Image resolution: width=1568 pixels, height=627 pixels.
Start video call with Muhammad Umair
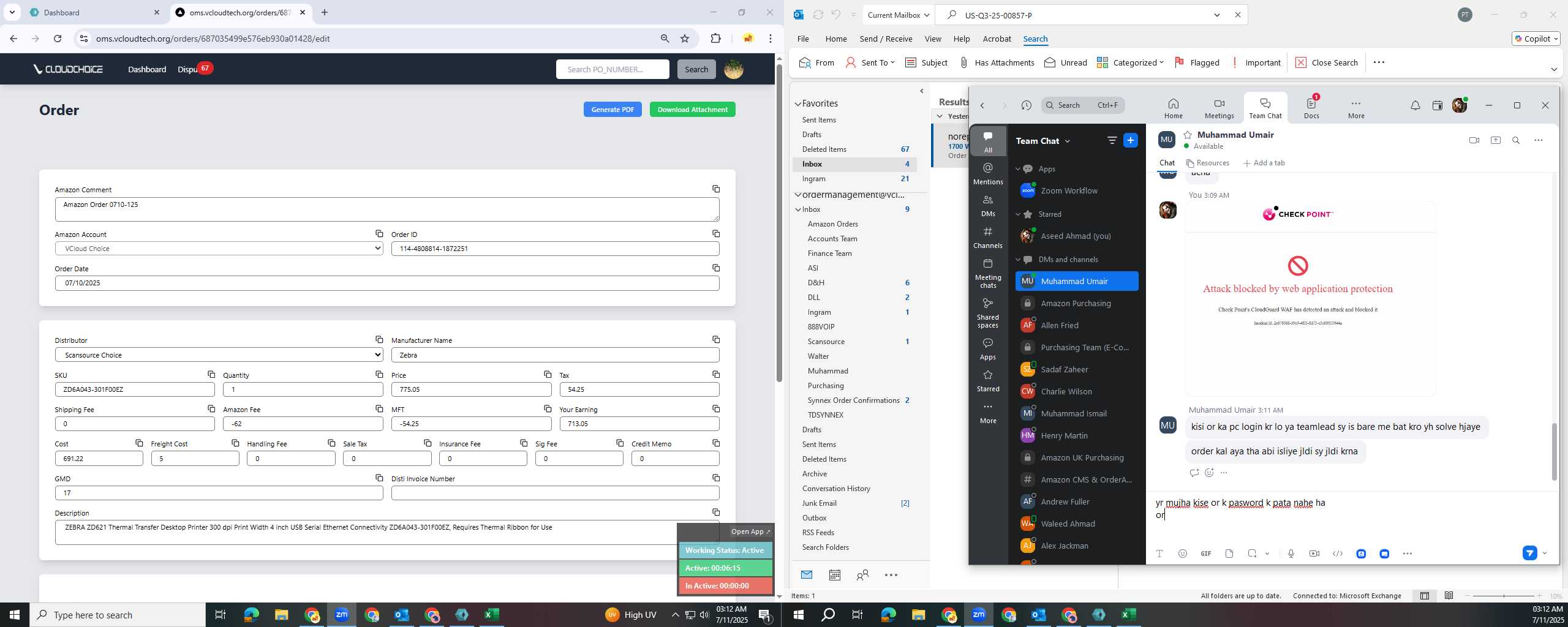pyautogui.click(x=1474, y=140)
